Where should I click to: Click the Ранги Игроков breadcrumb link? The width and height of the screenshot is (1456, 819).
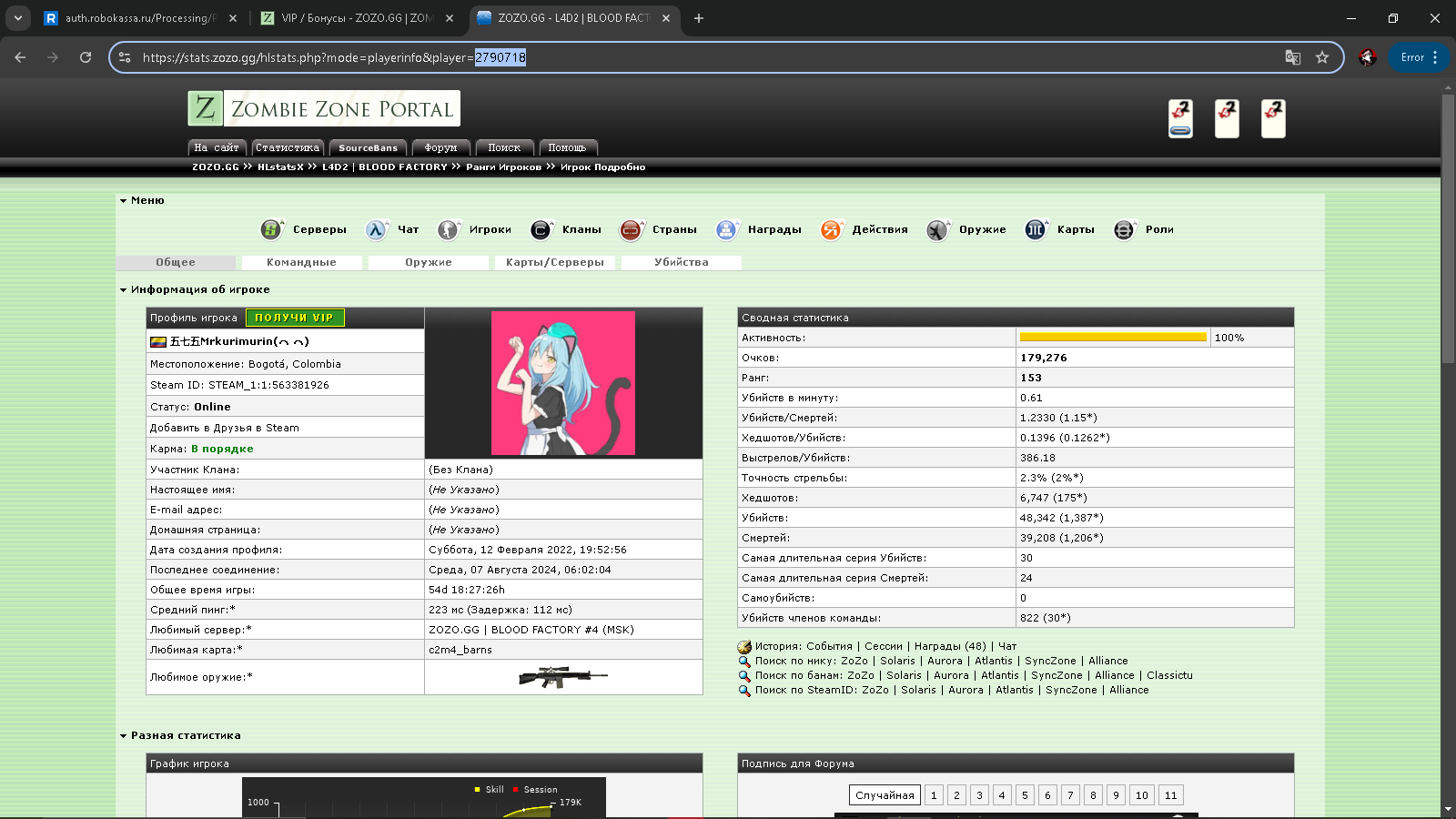click(503, 167)
